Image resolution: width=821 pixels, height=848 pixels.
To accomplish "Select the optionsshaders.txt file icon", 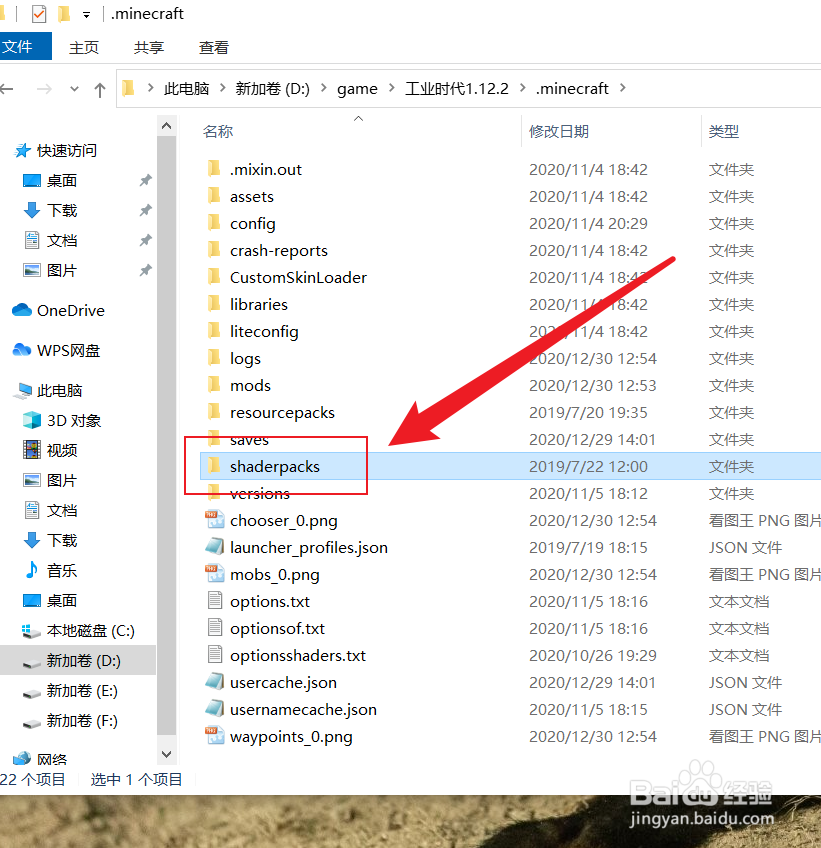I will pyautogui.click(x=215, y=654).
